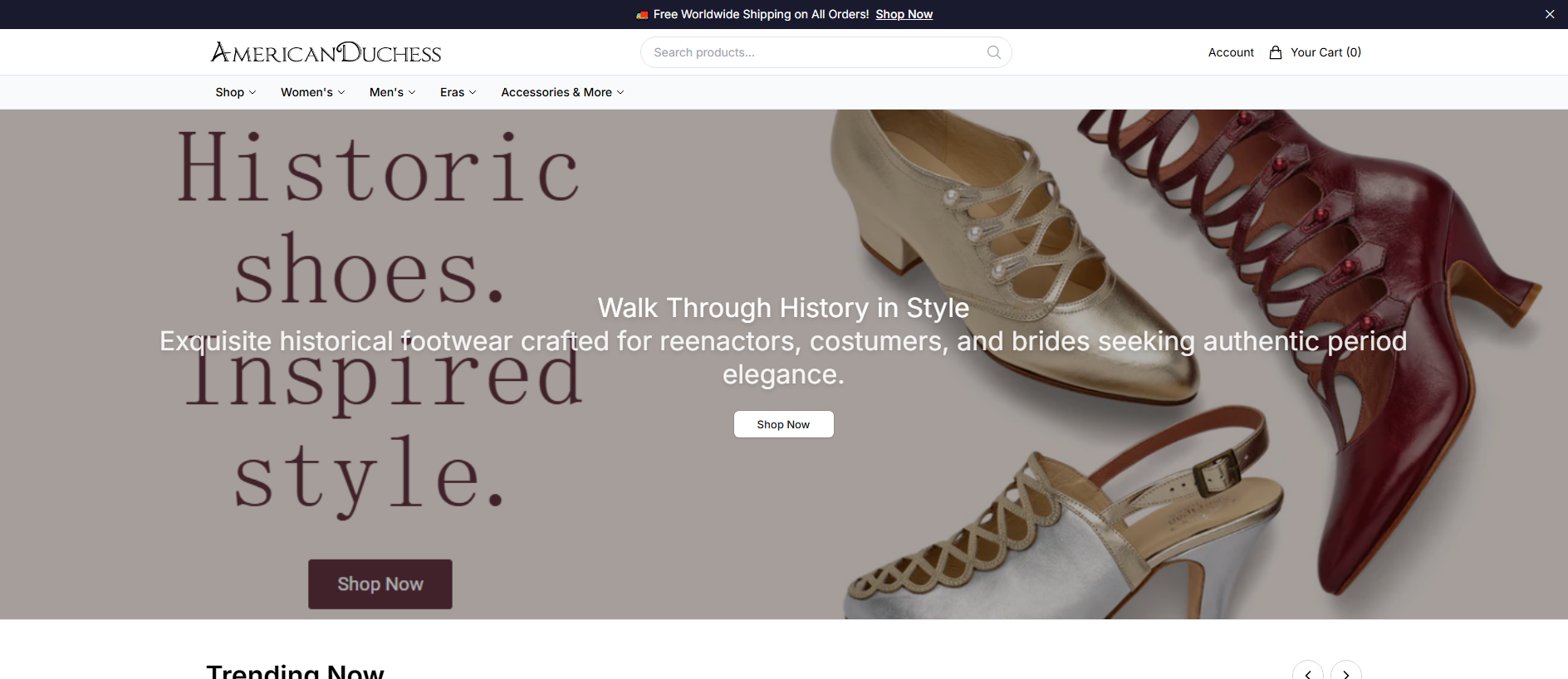Image resolution: width=1568 pixels, height=679 pixels.
Task: Click the search magnifier icon
Action: (993, 52)
